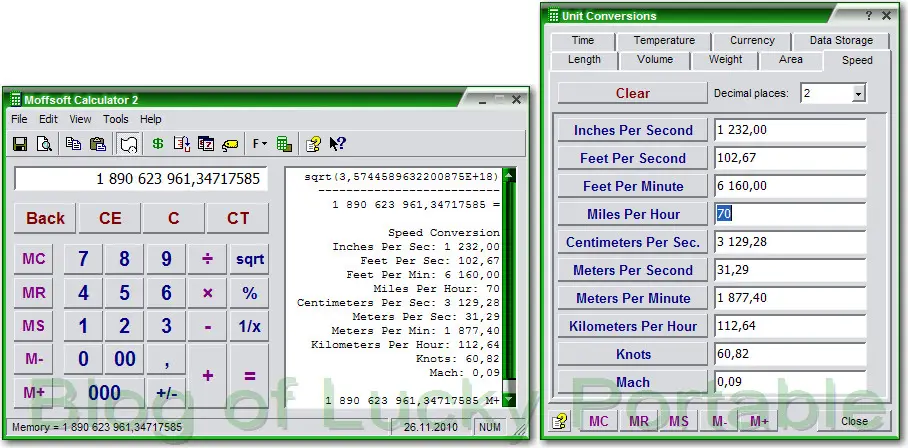Open the Tools menu
Image resolution: width=908 pixels, height=448 pixels.
(x=116, y=119)
